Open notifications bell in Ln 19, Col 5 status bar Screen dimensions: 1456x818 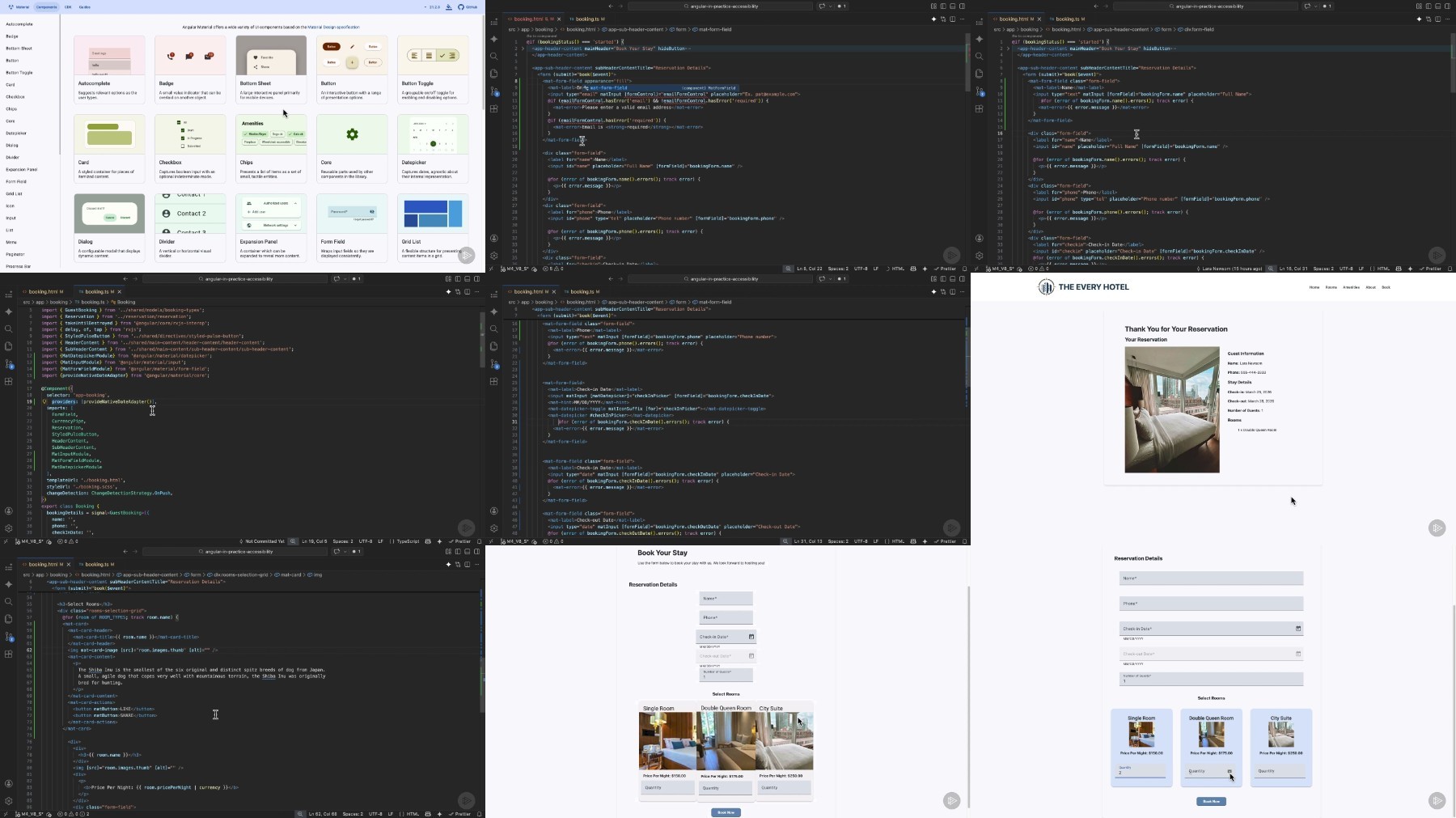click(479, 541)
